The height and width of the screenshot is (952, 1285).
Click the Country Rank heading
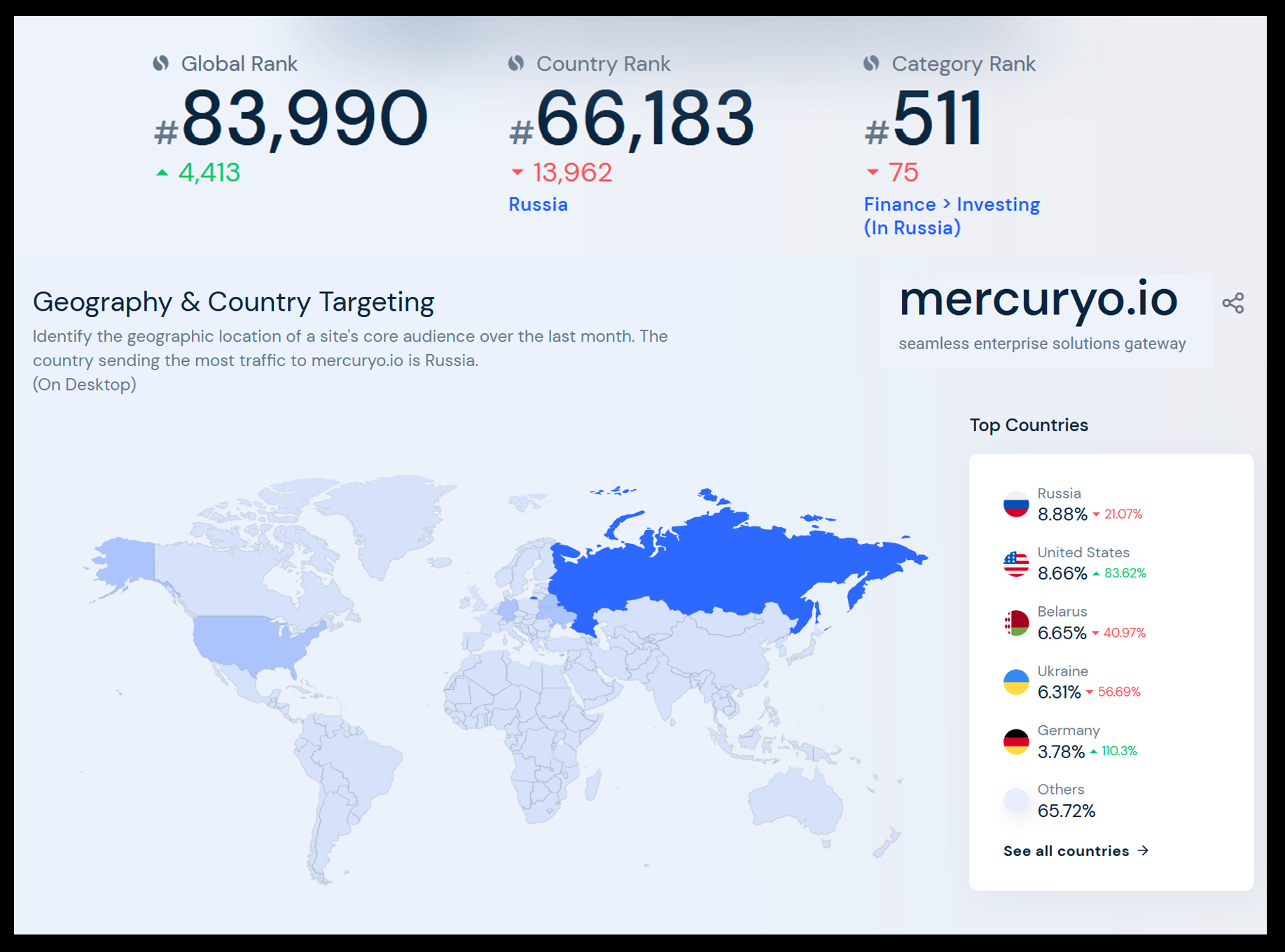(x=603, y=64)
